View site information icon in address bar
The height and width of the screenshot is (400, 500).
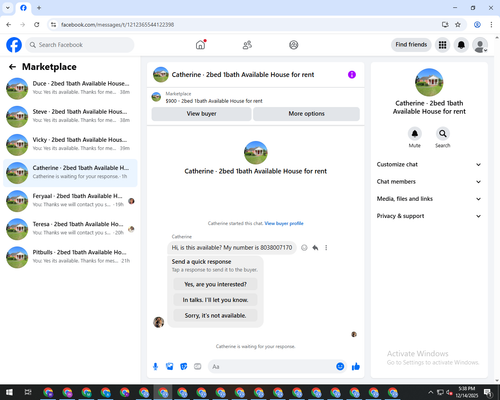53,25
